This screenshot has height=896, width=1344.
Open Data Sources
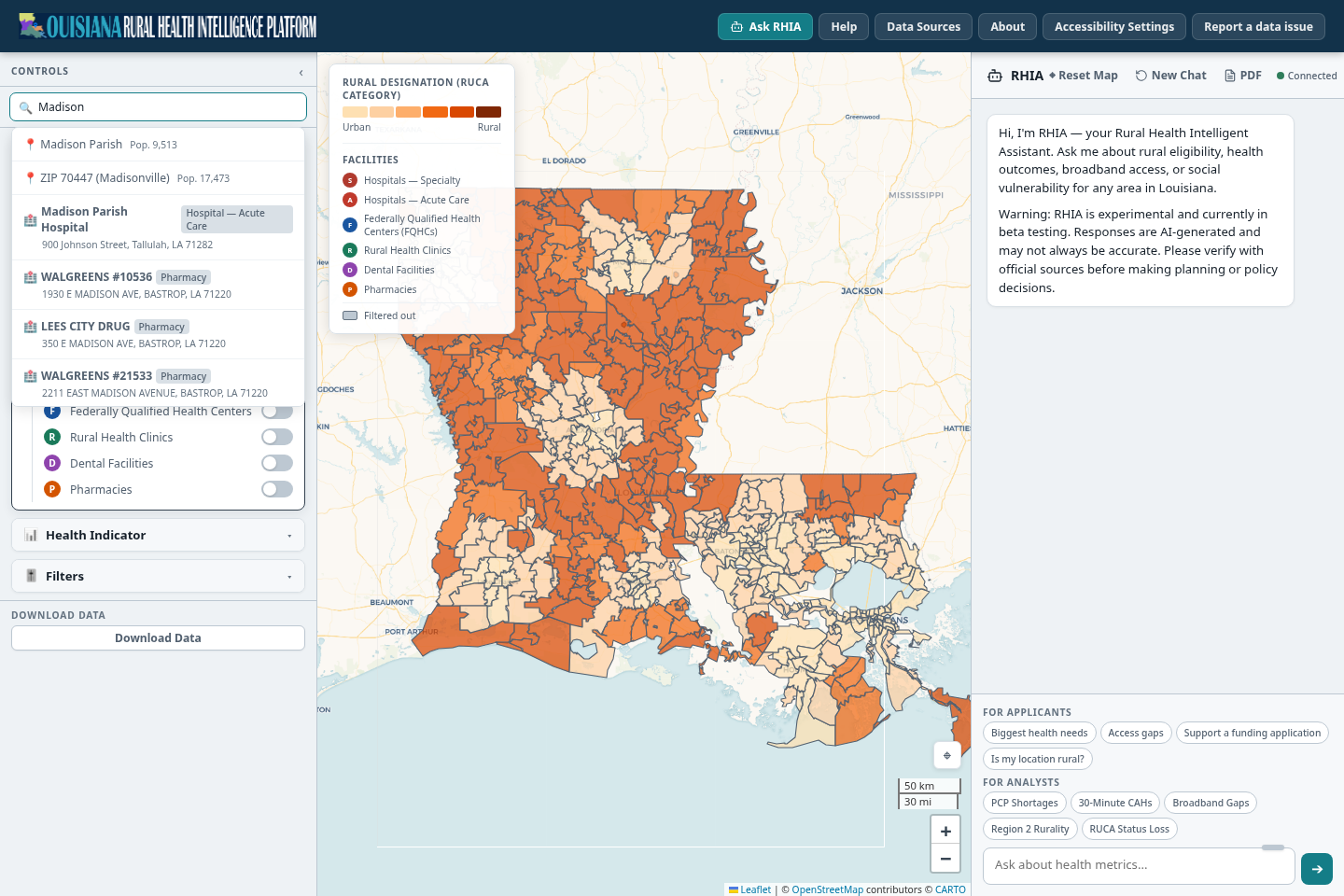(x=923, y=26)
